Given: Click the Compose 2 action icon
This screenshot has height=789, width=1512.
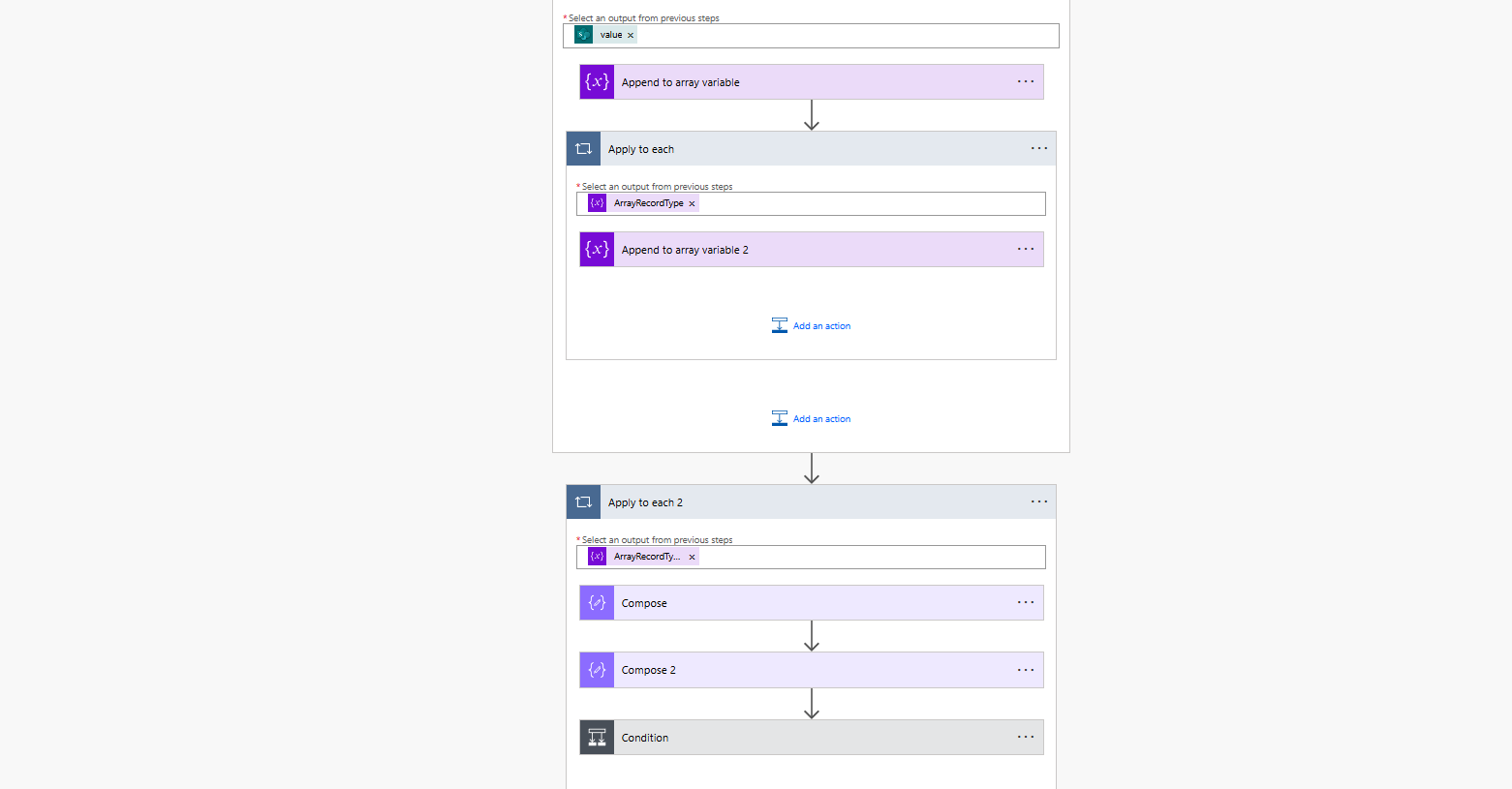Looking at the screenshot, I should pyautogui.click(x=597, y=670).
